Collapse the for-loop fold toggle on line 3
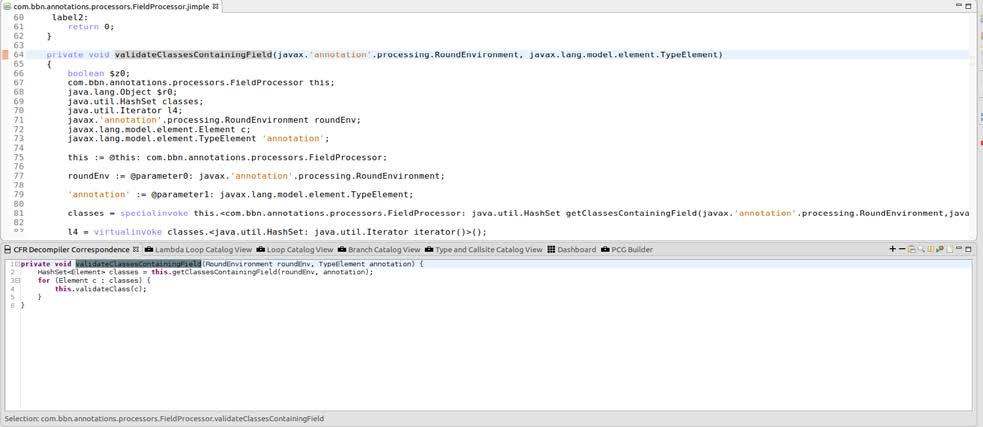 16,281
